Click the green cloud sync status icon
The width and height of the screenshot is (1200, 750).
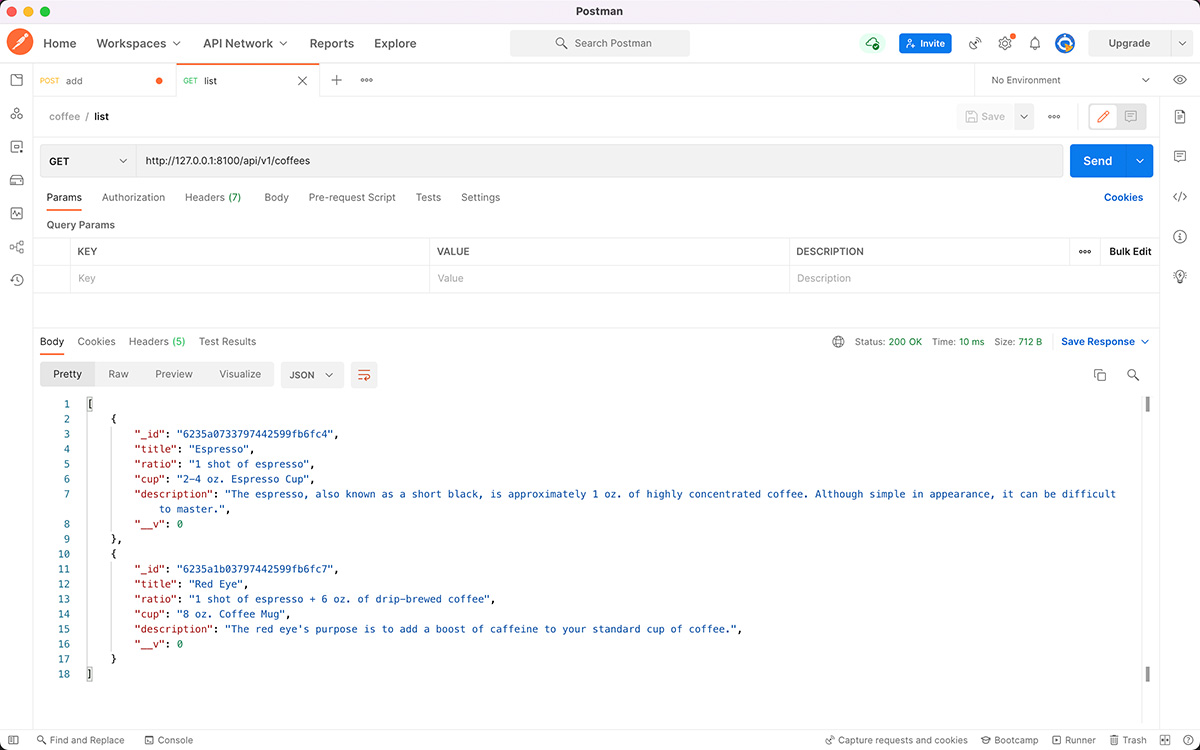click(x=873, y=43)
